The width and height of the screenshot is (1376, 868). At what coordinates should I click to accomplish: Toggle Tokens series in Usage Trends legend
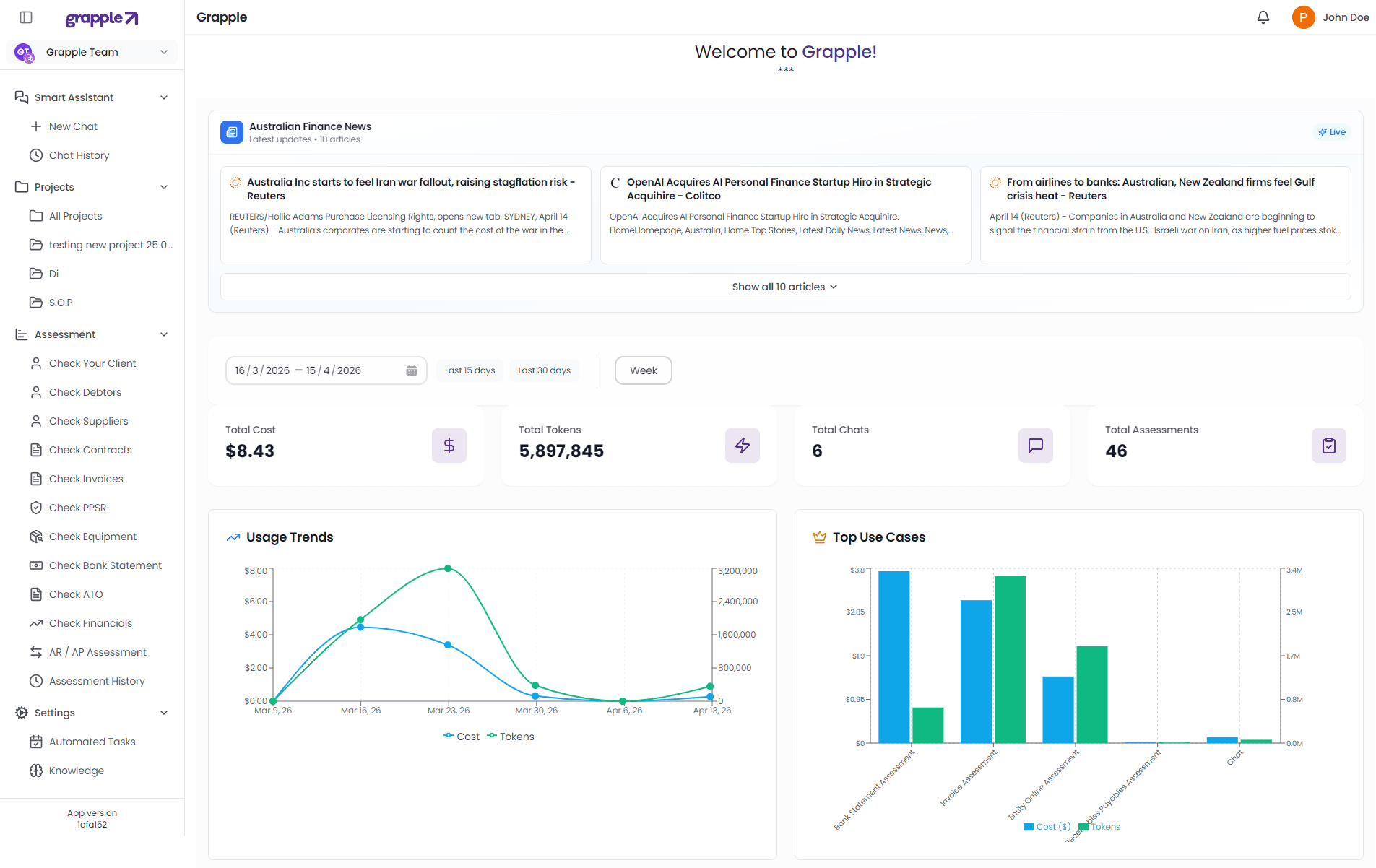(511, 737)
